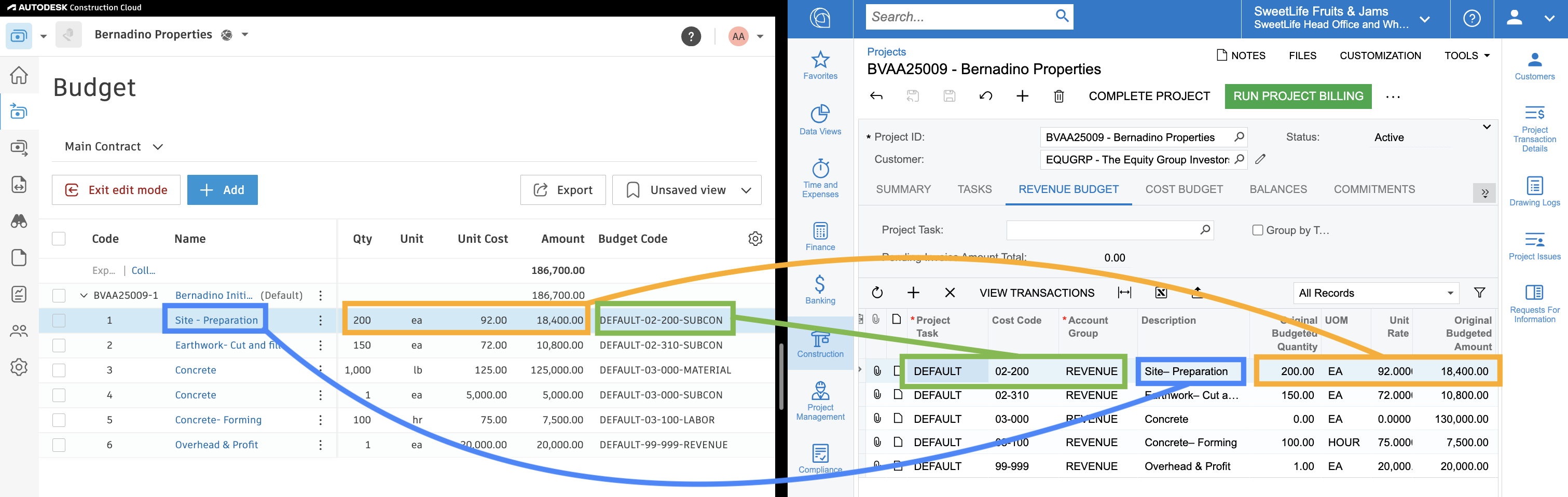Open row menu for Site - Preparation

click(320, 320)
